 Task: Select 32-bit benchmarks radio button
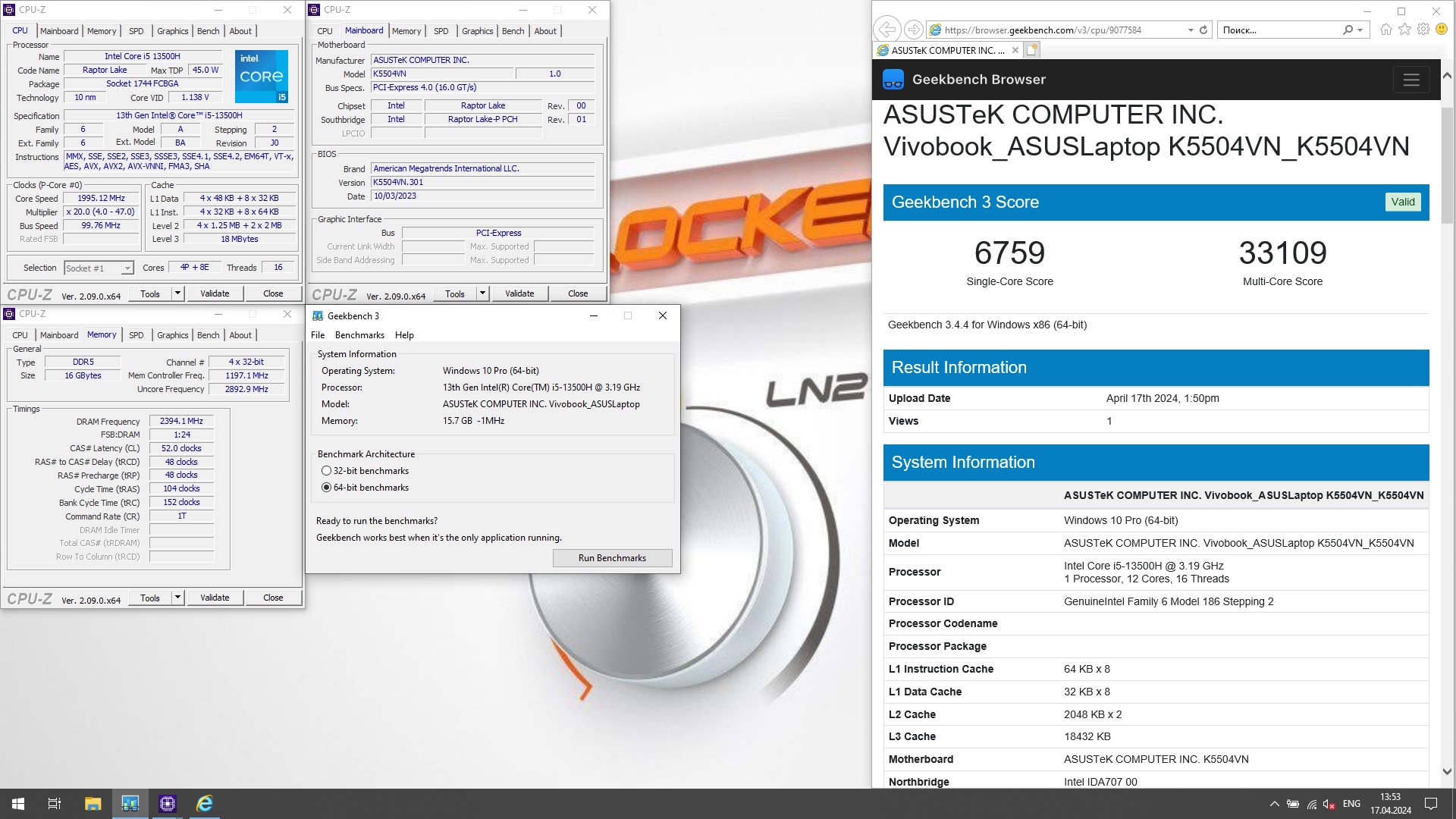(327, 471)
